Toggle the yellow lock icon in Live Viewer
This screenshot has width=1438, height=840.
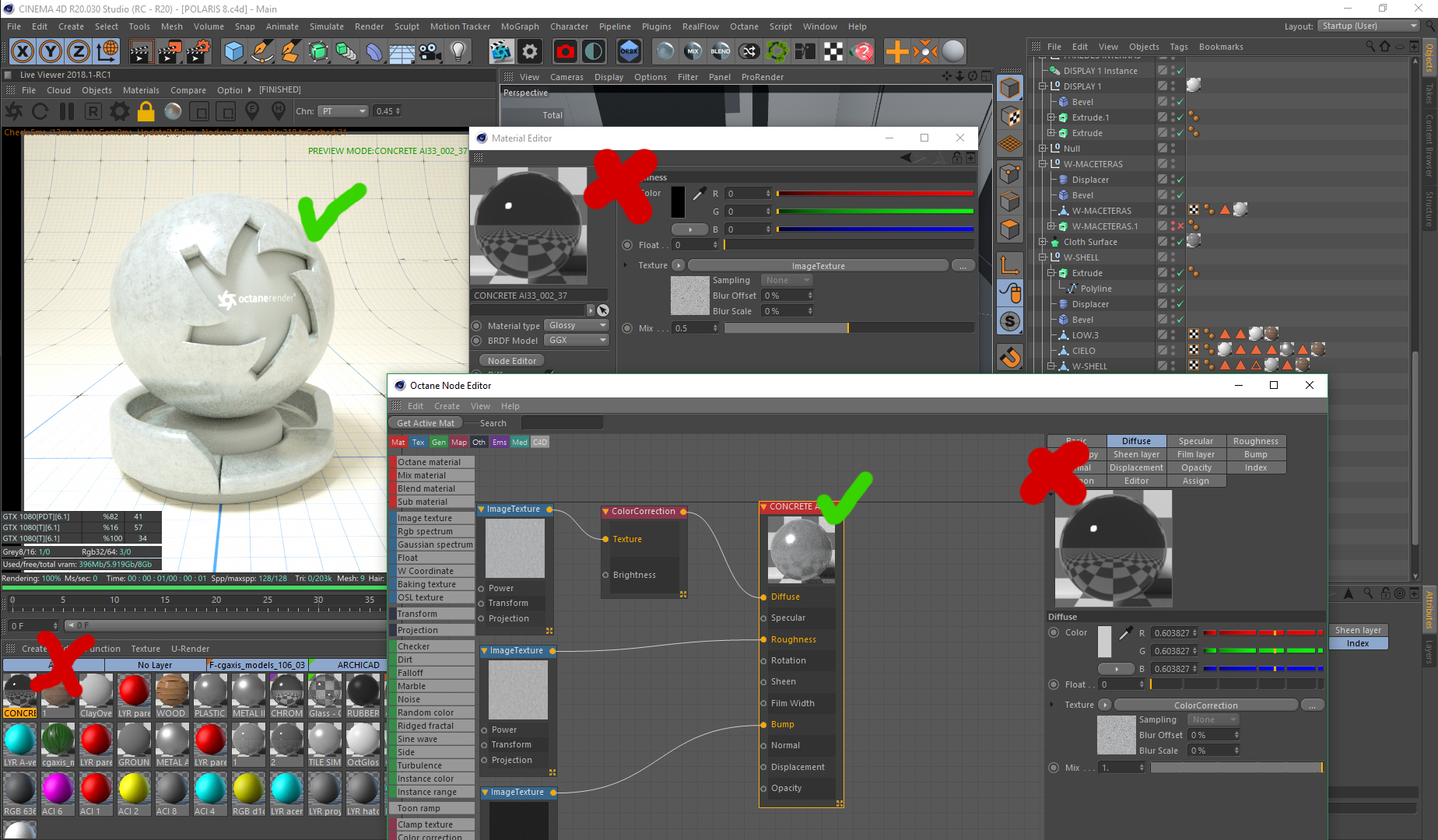[x=146, y=112]
